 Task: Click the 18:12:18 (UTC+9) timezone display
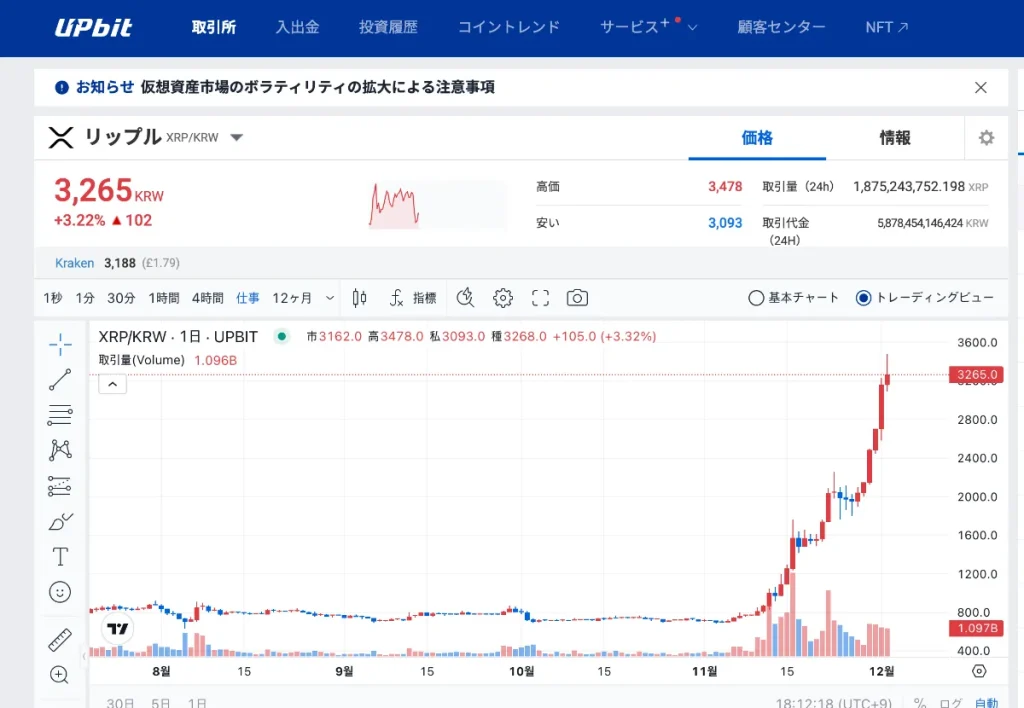(833, 703)
